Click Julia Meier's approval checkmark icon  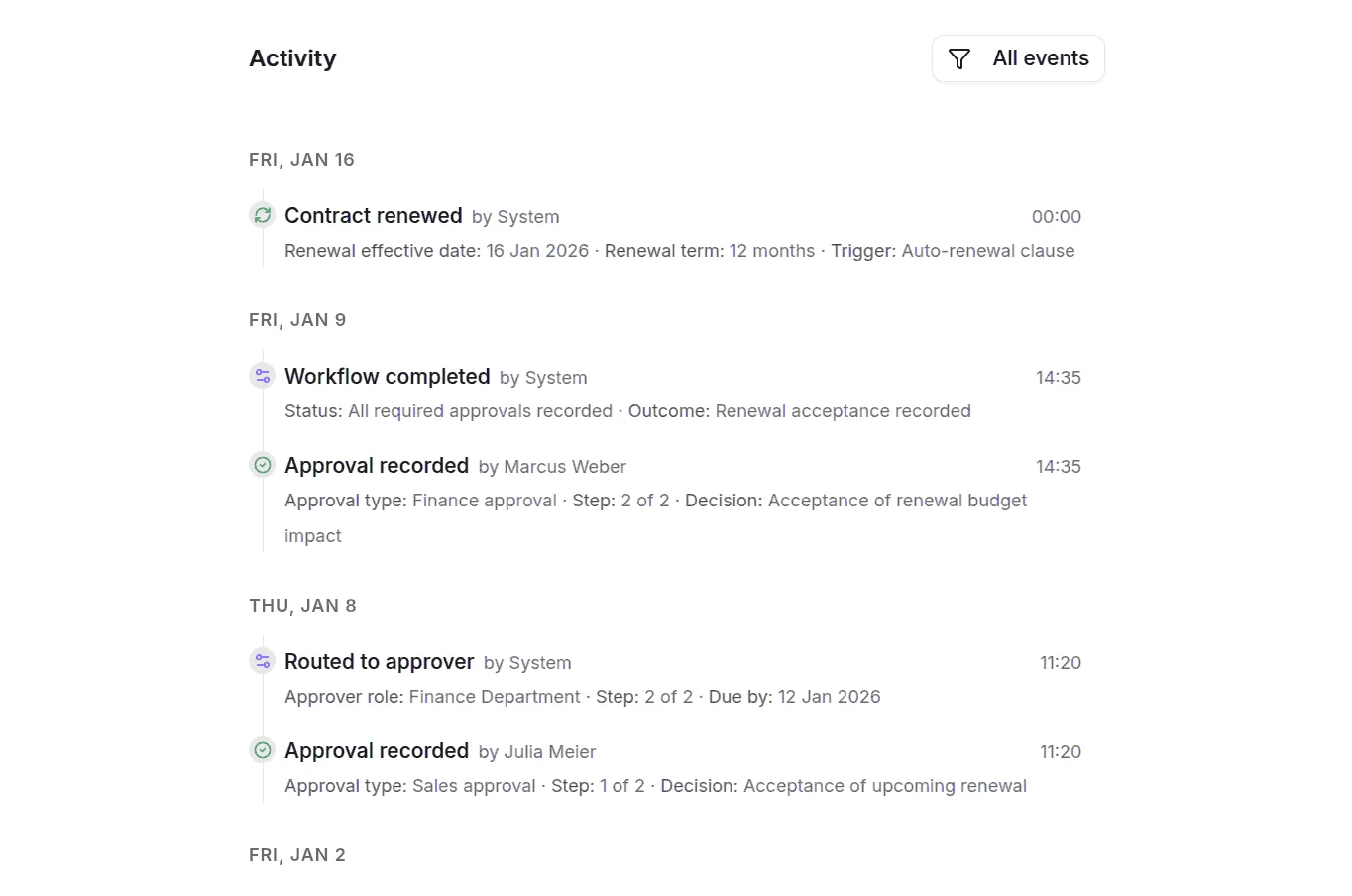point(263,750)
